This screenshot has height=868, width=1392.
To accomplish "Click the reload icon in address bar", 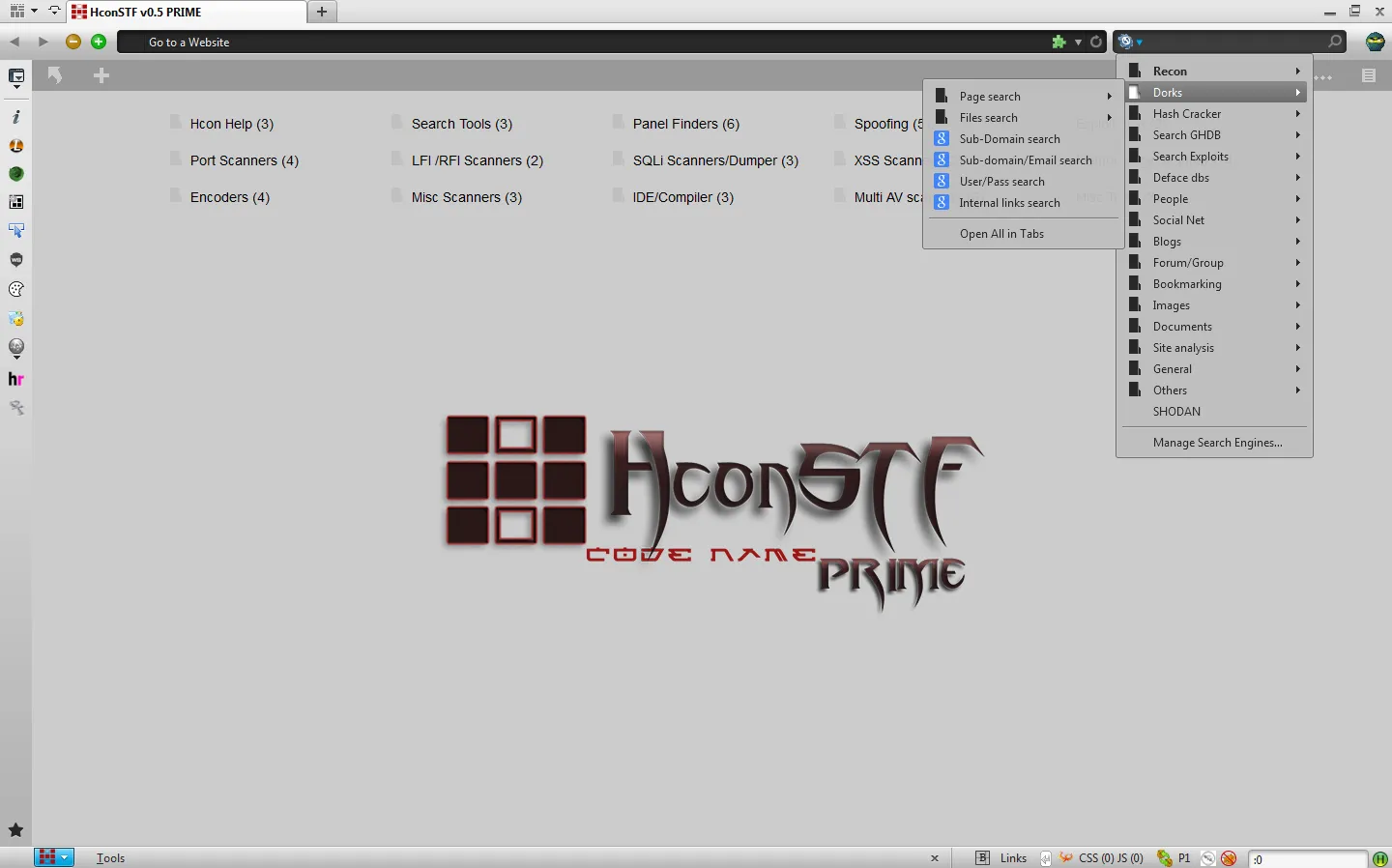I will pos(1096,42).
